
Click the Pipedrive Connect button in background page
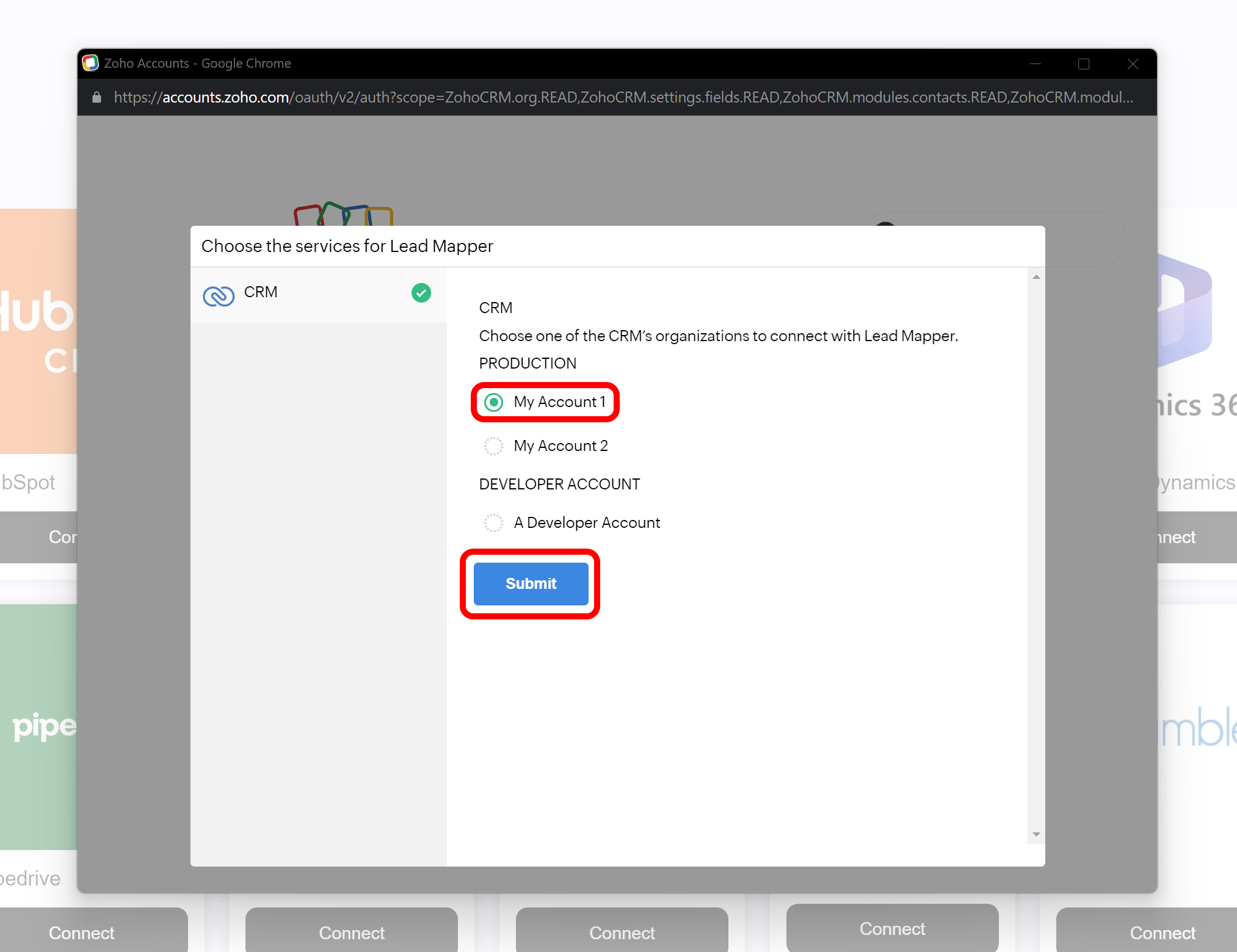pyautogui.click(x=94, y=930)
